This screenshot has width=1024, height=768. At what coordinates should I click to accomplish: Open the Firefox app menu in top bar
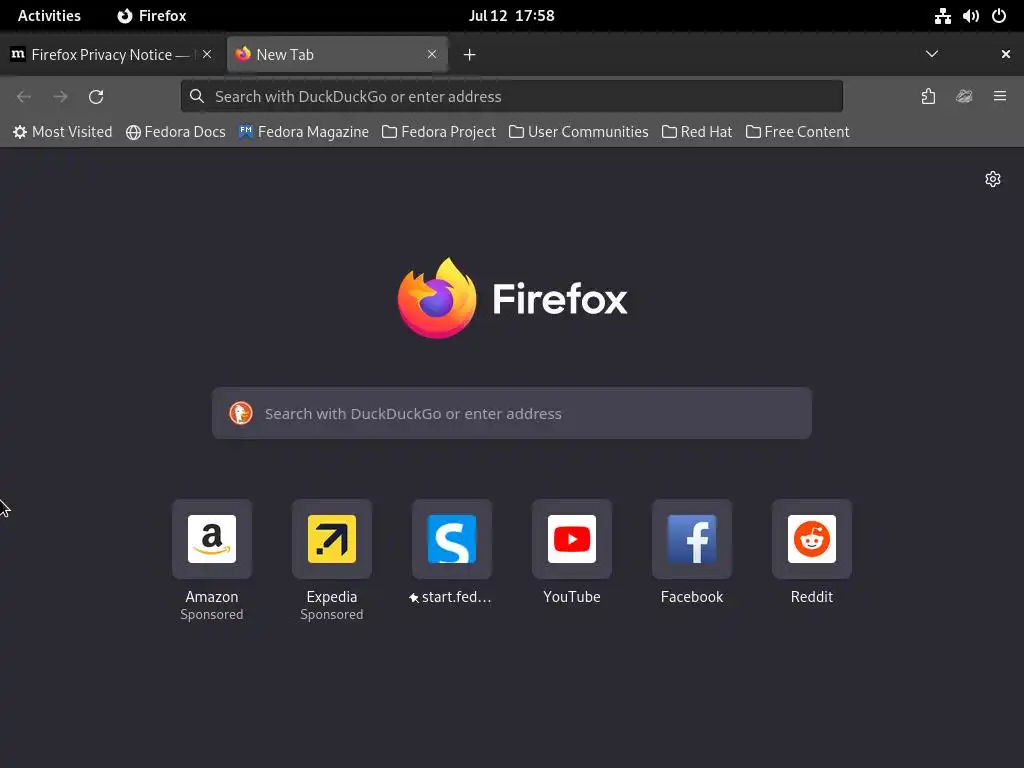coord(152,16)
